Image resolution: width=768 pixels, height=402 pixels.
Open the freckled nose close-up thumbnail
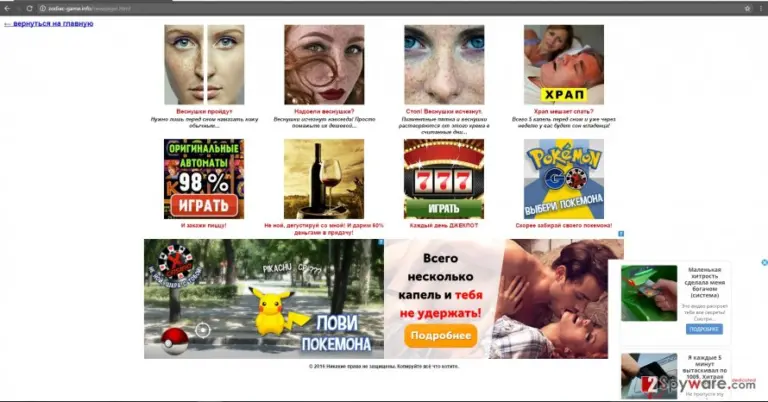click(444, 65)
